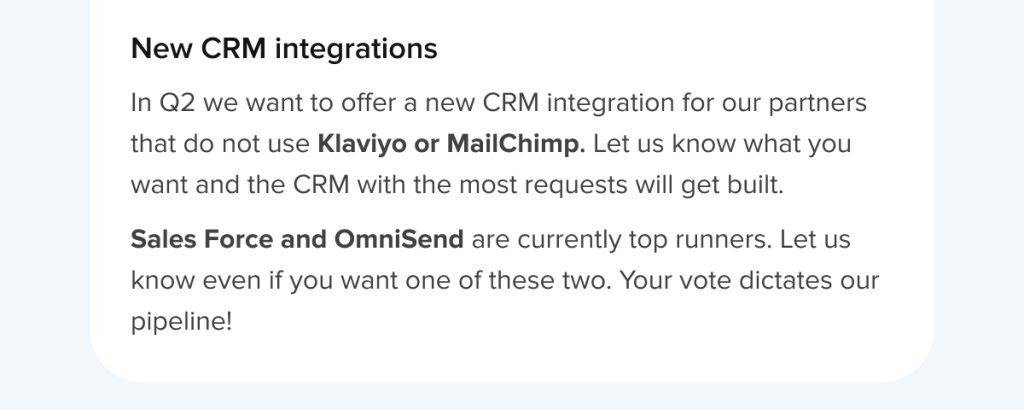Click the phrase "most requests will get built."
The image size is (1024, 410).
(621, 185)
